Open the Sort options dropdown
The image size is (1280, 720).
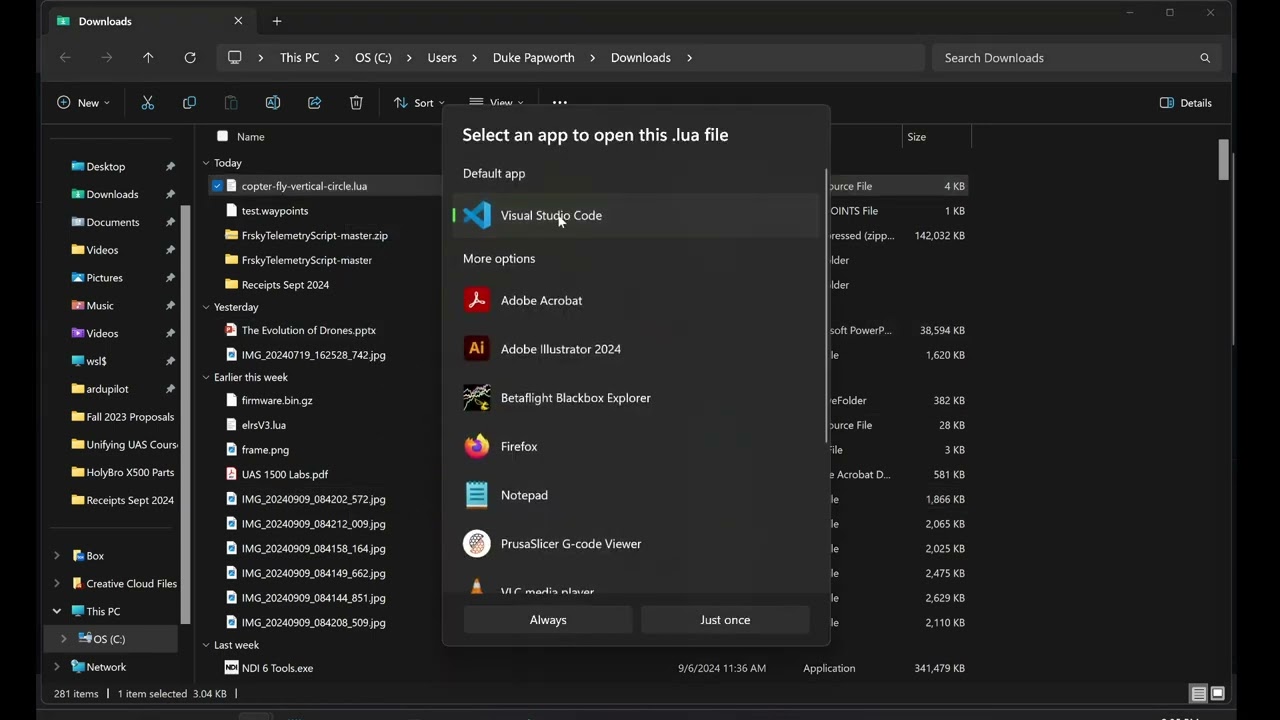419,103
